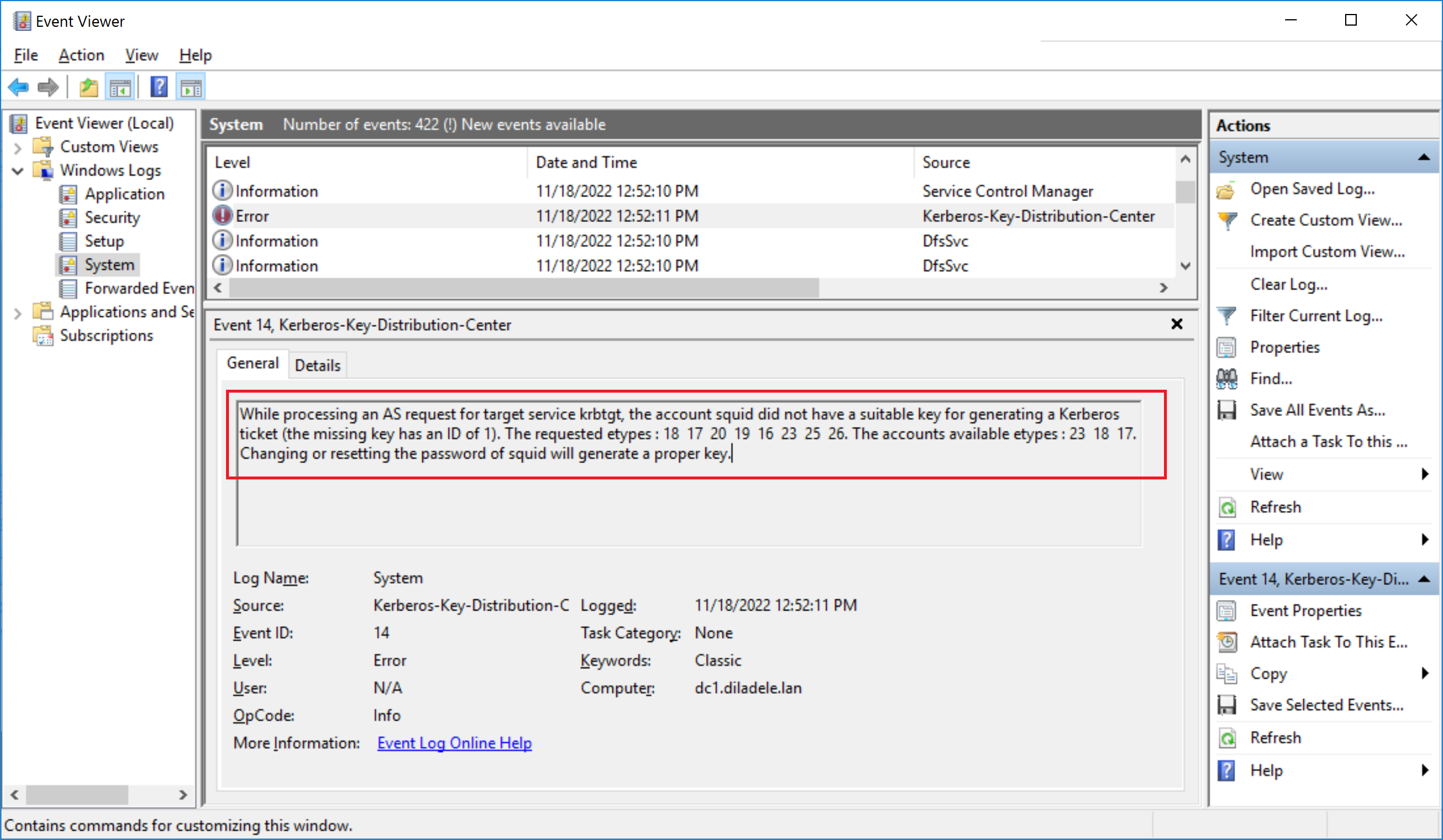Screen dimensions: 1443x840
Task: Click the Filter Current Log funnel icon
Action: click(1227, 316)
